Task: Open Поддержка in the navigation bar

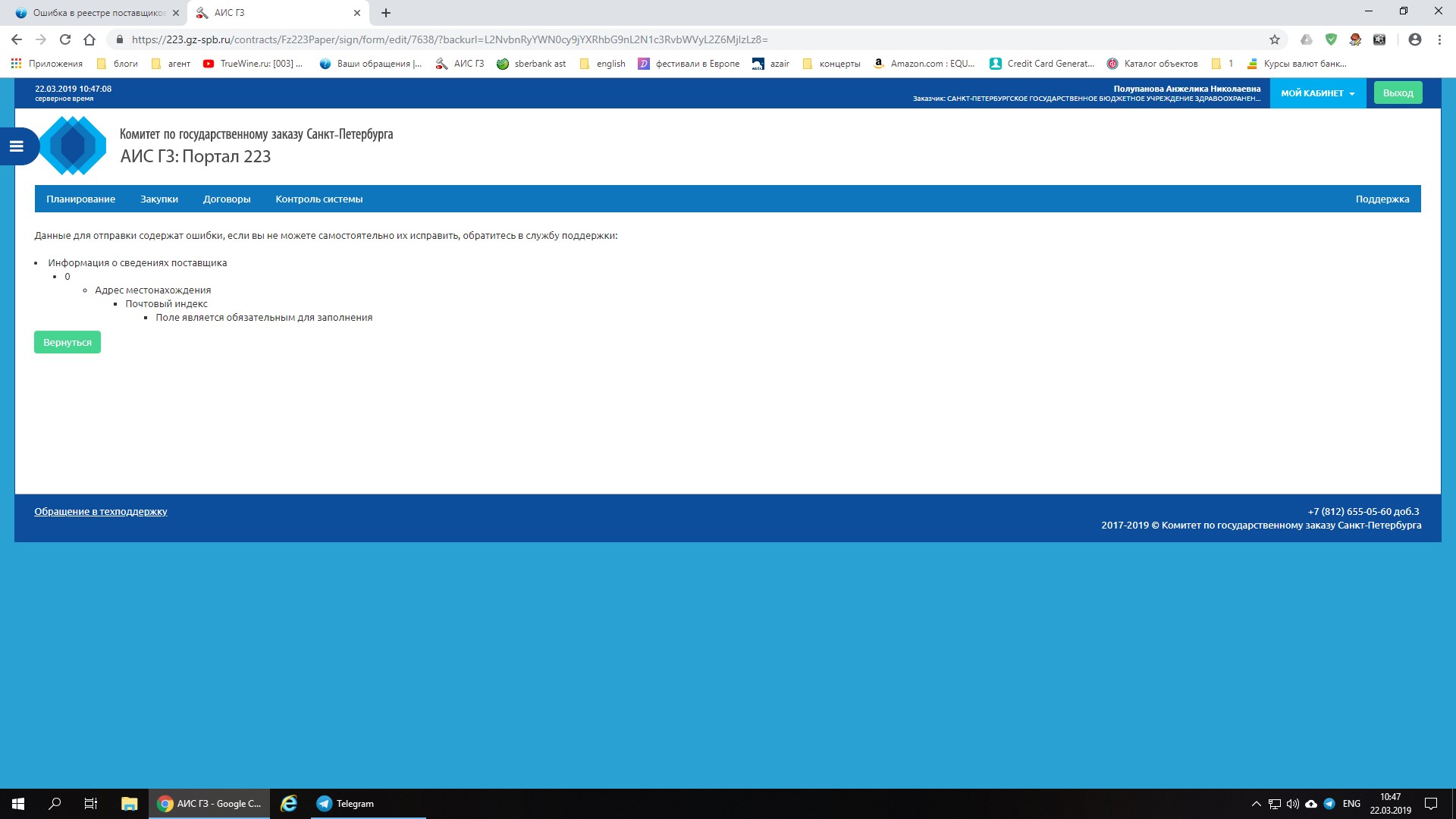Action: coord(1382,199)
